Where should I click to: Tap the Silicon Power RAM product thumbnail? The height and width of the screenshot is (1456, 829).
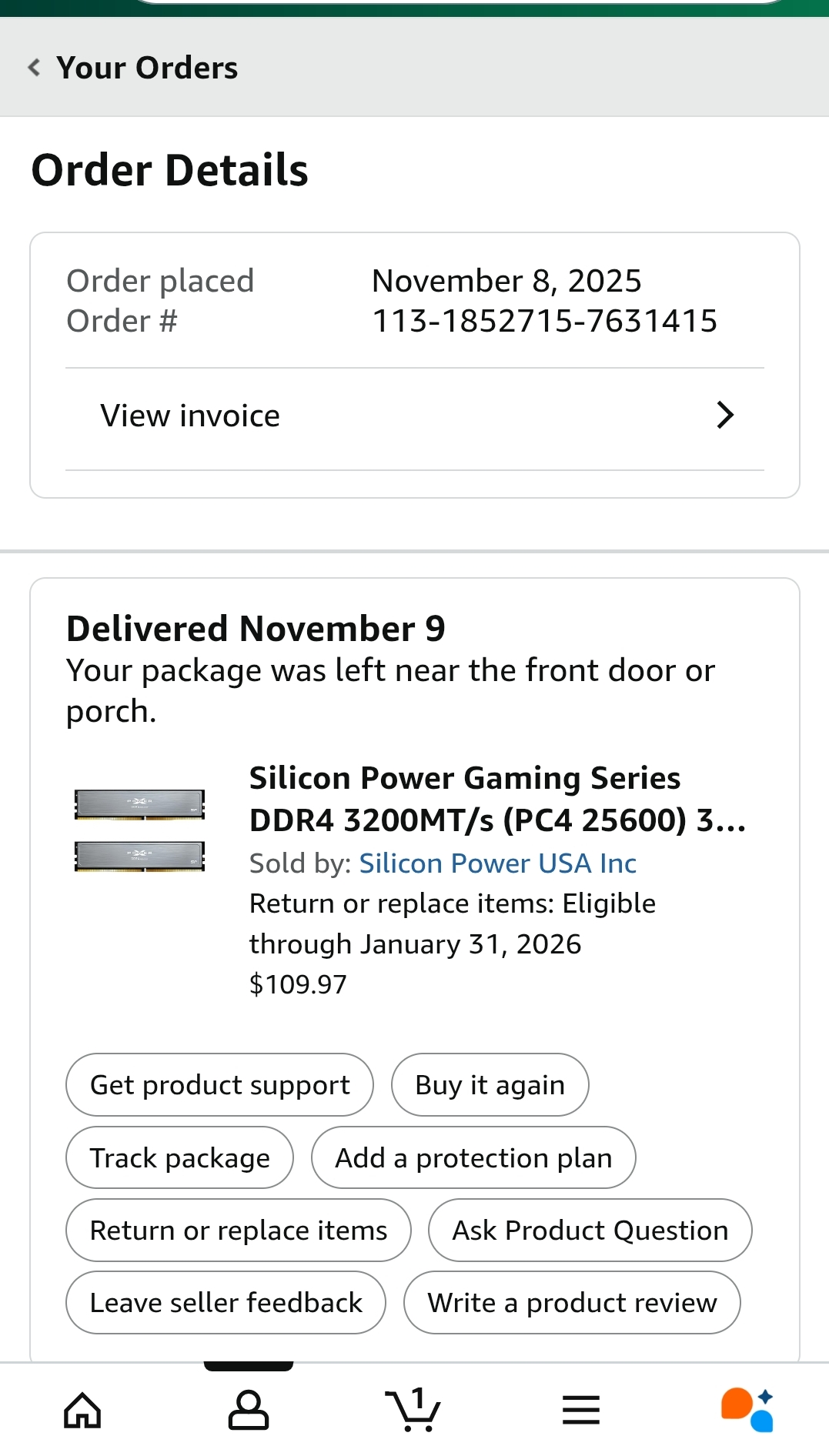point(139,830)
